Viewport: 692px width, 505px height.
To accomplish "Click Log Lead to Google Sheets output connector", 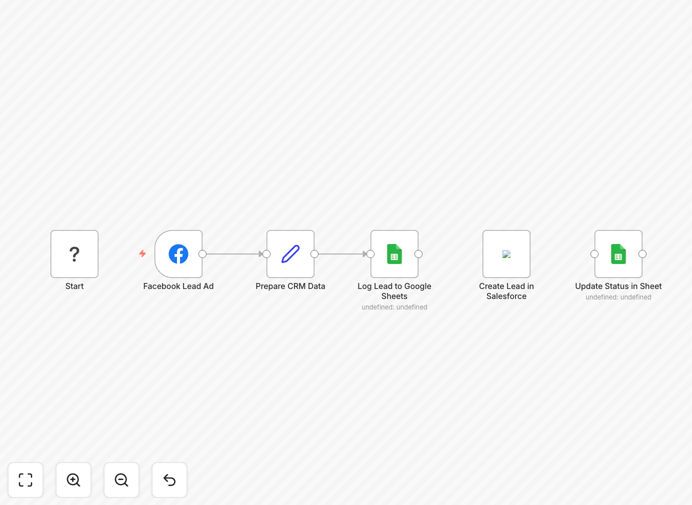I will (x=418, y=254).
